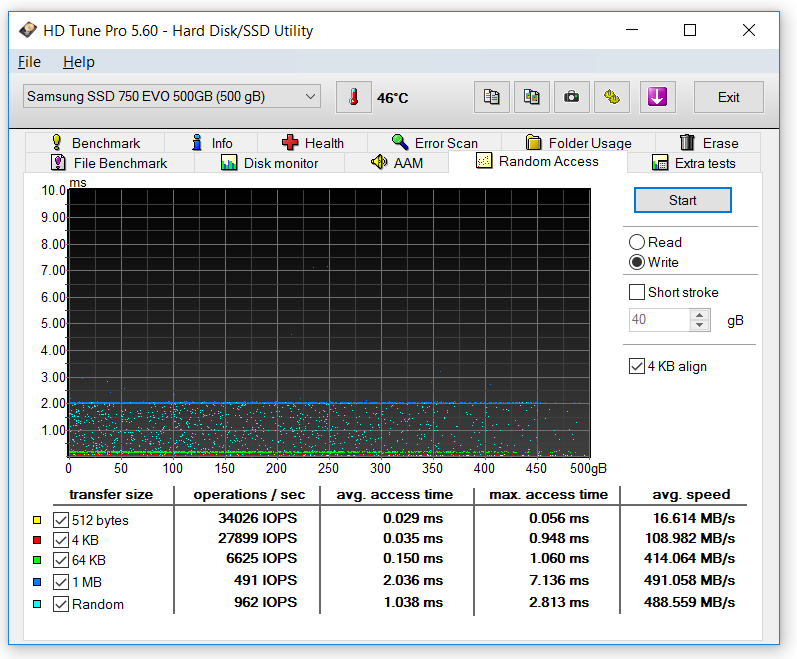797x659 pixels.
Task: Click the File Benchmark icon
Action: 58,163
